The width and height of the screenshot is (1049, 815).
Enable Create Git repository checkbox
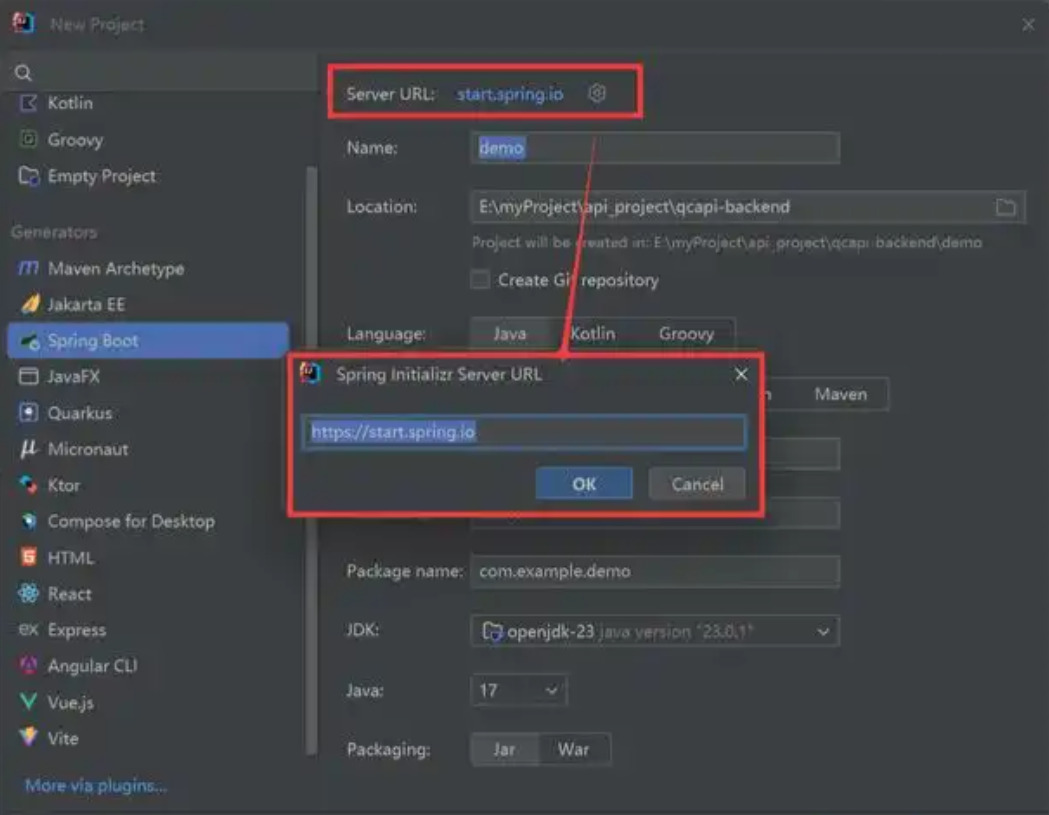point(480,279)
